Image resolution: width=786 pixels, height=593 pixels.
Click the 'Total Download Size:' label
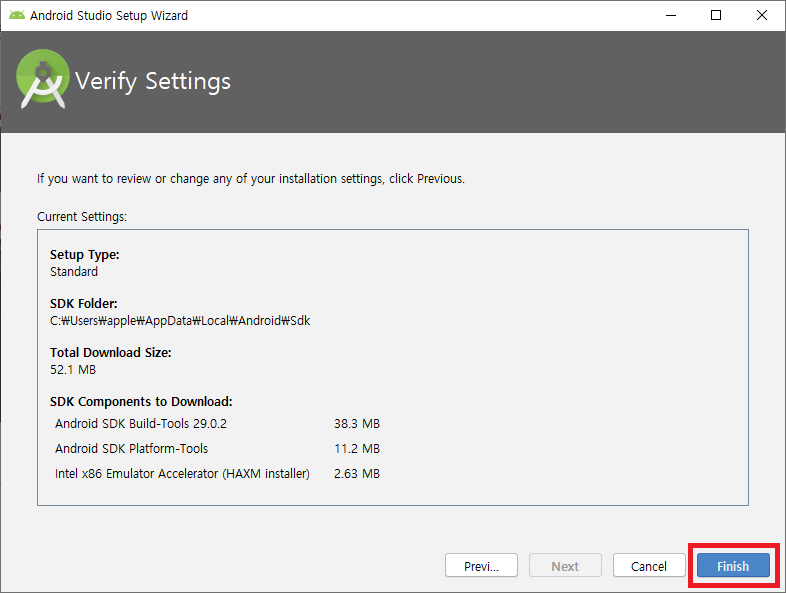click(x=110, y=353)
